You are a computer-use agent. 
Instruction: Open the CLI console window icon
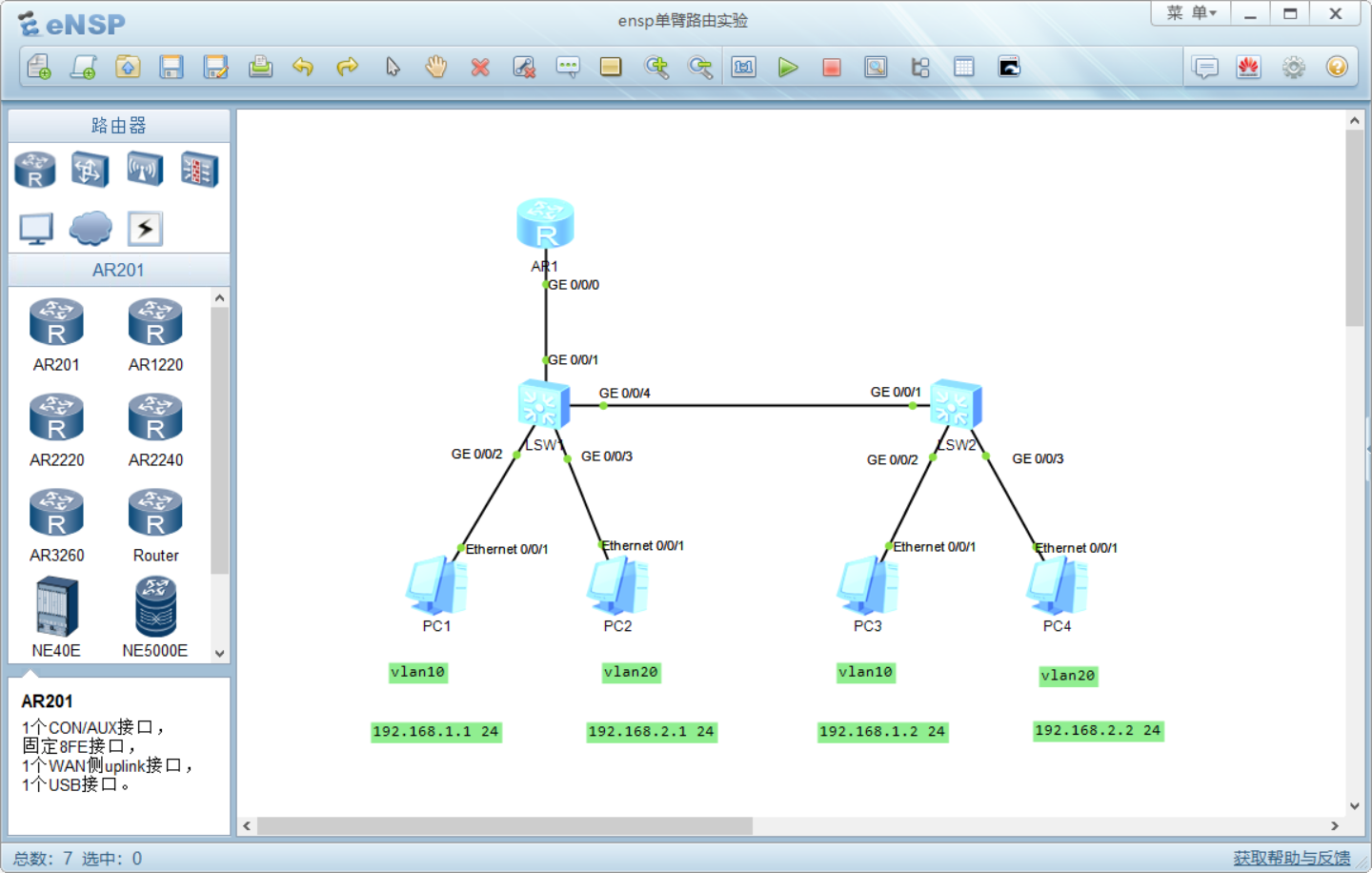1009,67
